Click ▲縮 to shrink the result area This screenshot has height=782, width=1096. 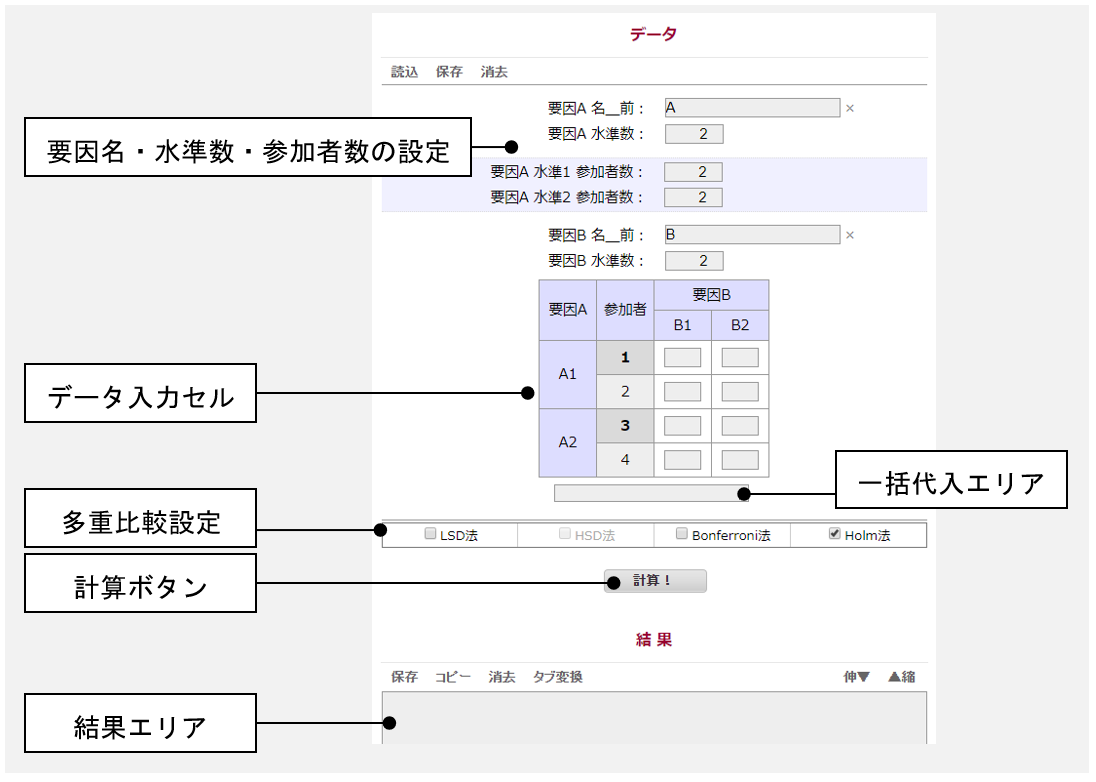point(901,677)
